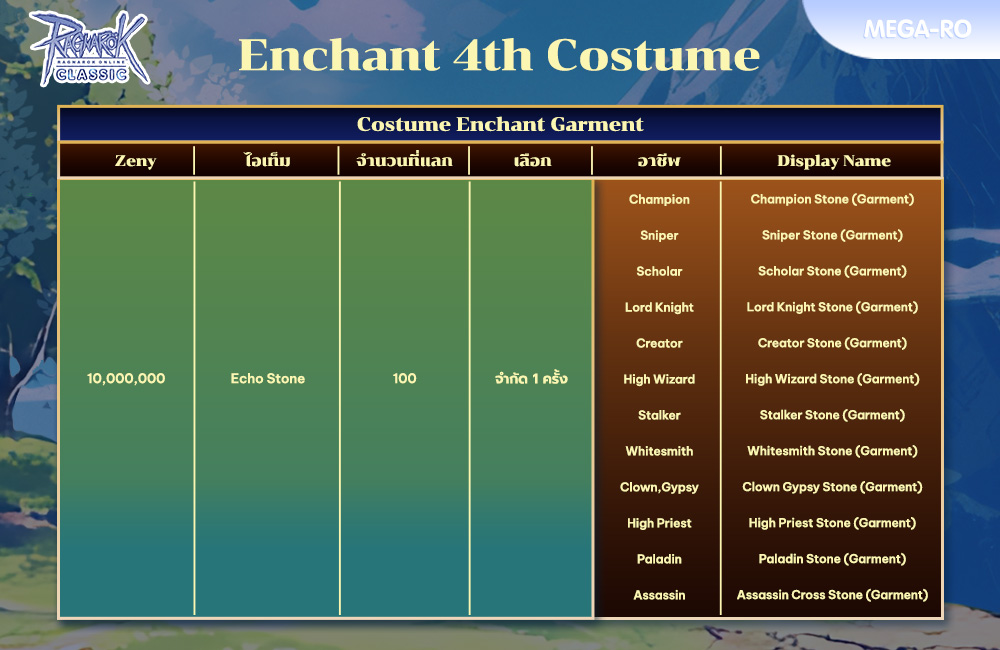Screen dimensions: 1000x650
Task: Click the MEGA-RO badge
Action: pos(916,29)
